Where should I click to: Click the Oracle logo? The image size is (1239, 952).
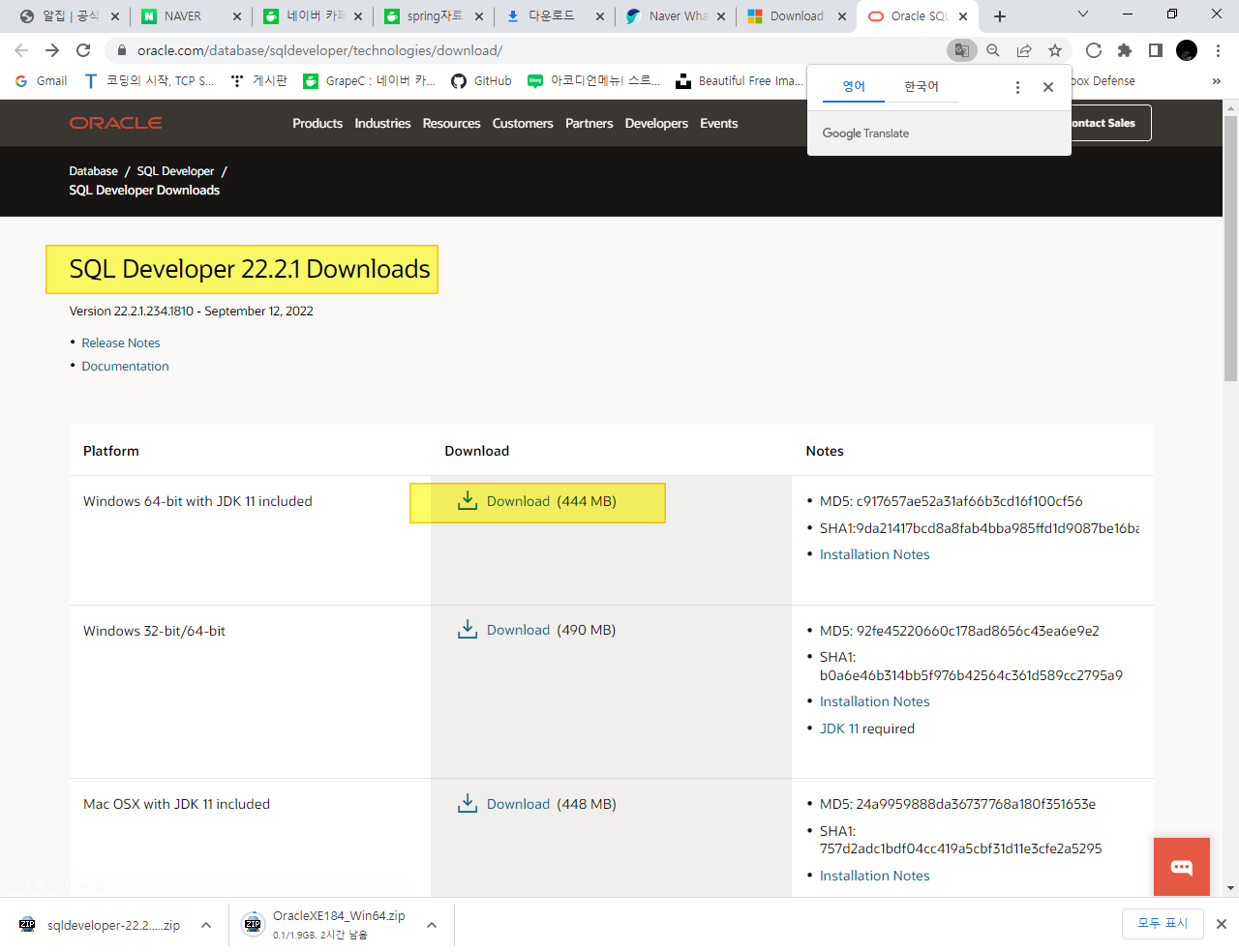[115, 123]
